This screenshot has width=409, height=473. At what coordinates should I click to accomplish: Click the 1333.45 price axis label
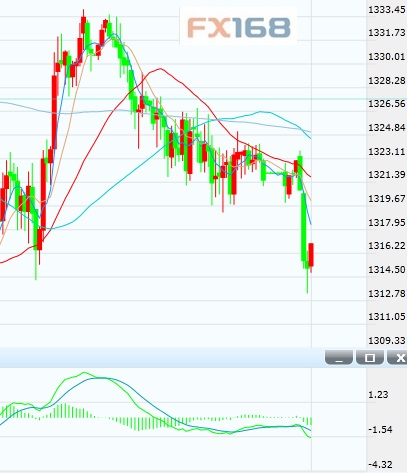[x=387, y=10]
